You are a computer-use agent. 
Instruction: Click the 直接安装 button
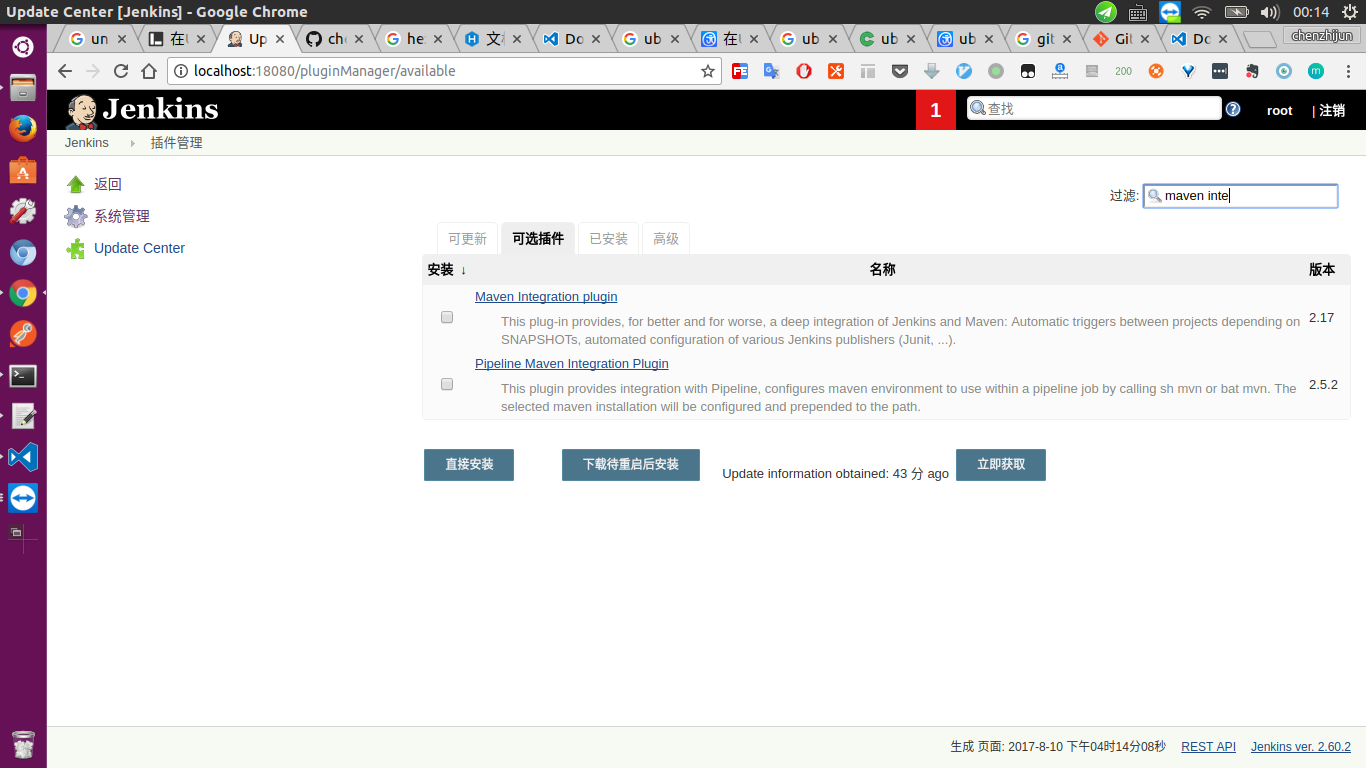469,465
